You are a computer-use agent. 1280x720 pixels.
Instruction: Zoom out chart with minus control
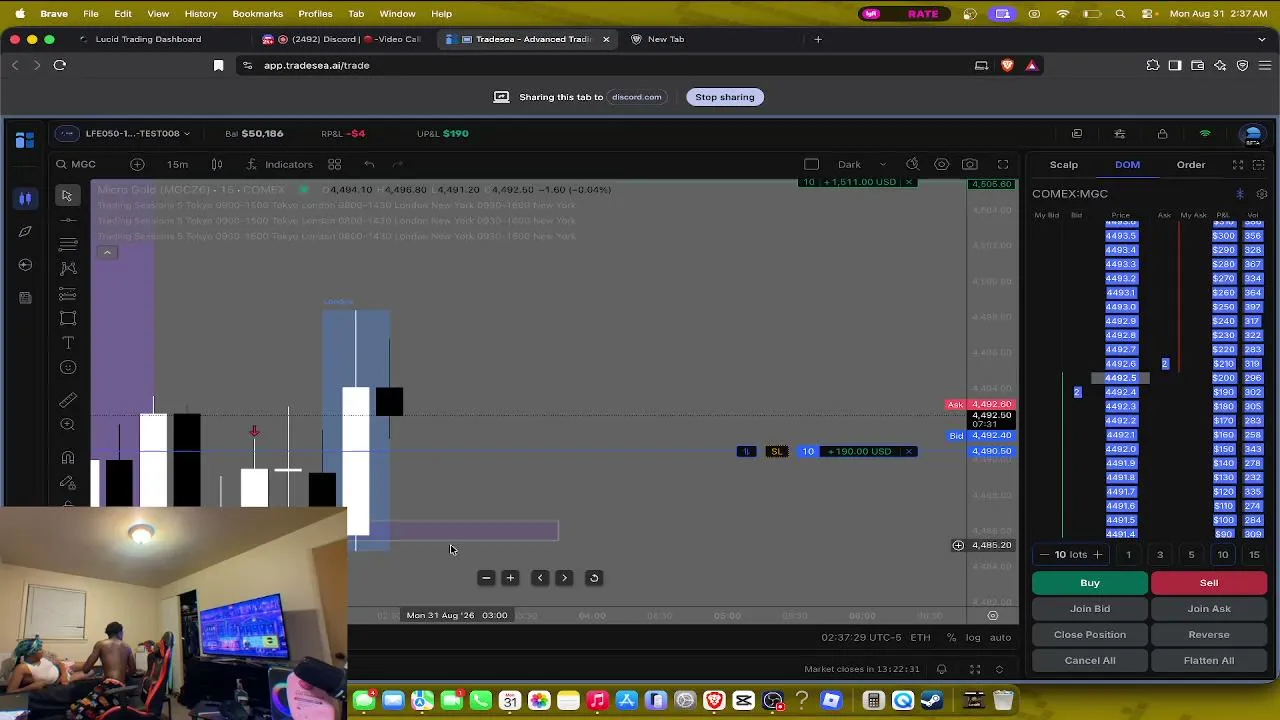tap(486, 578)
